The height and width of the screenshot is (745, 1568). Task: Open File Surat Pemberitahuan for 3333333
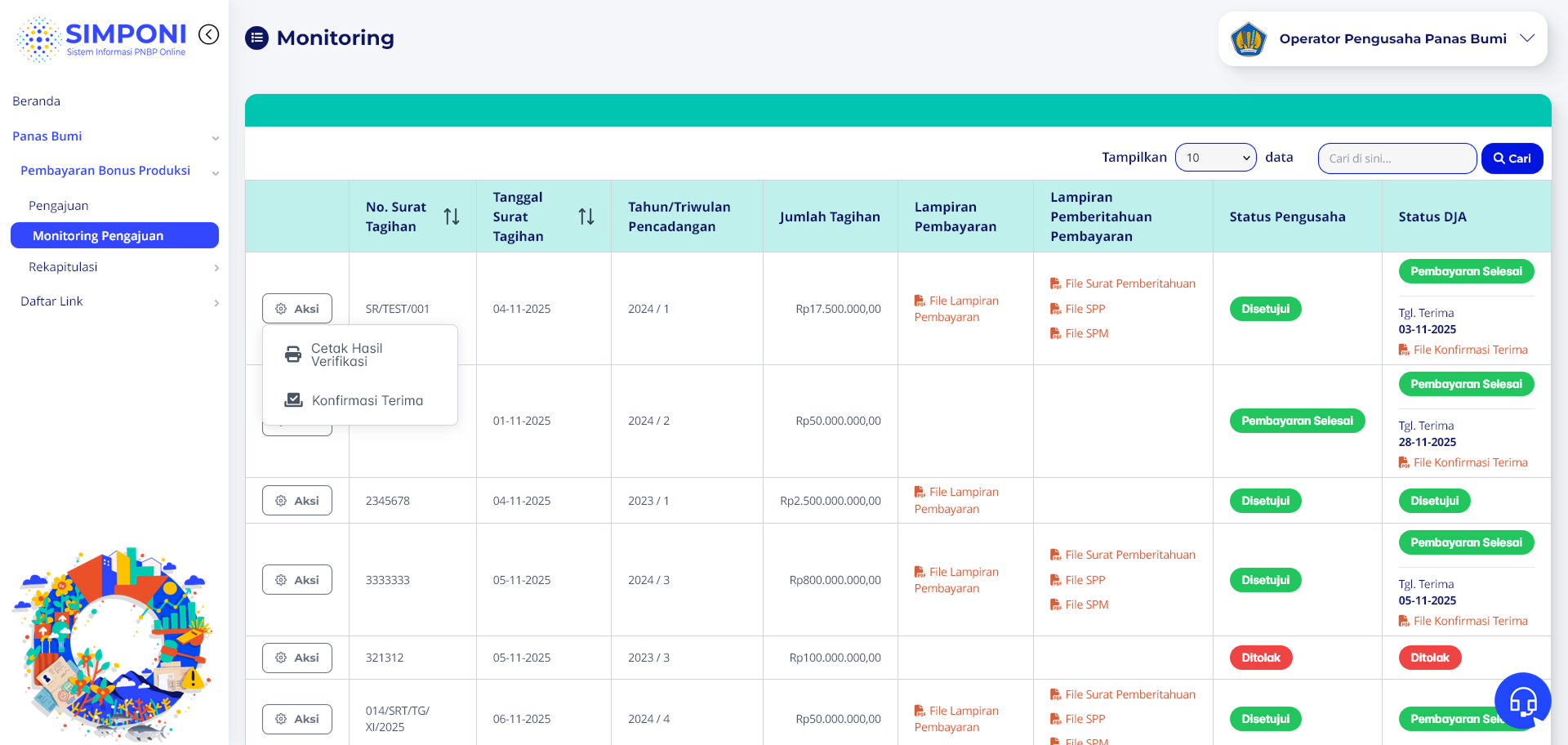coord(1123,555)
